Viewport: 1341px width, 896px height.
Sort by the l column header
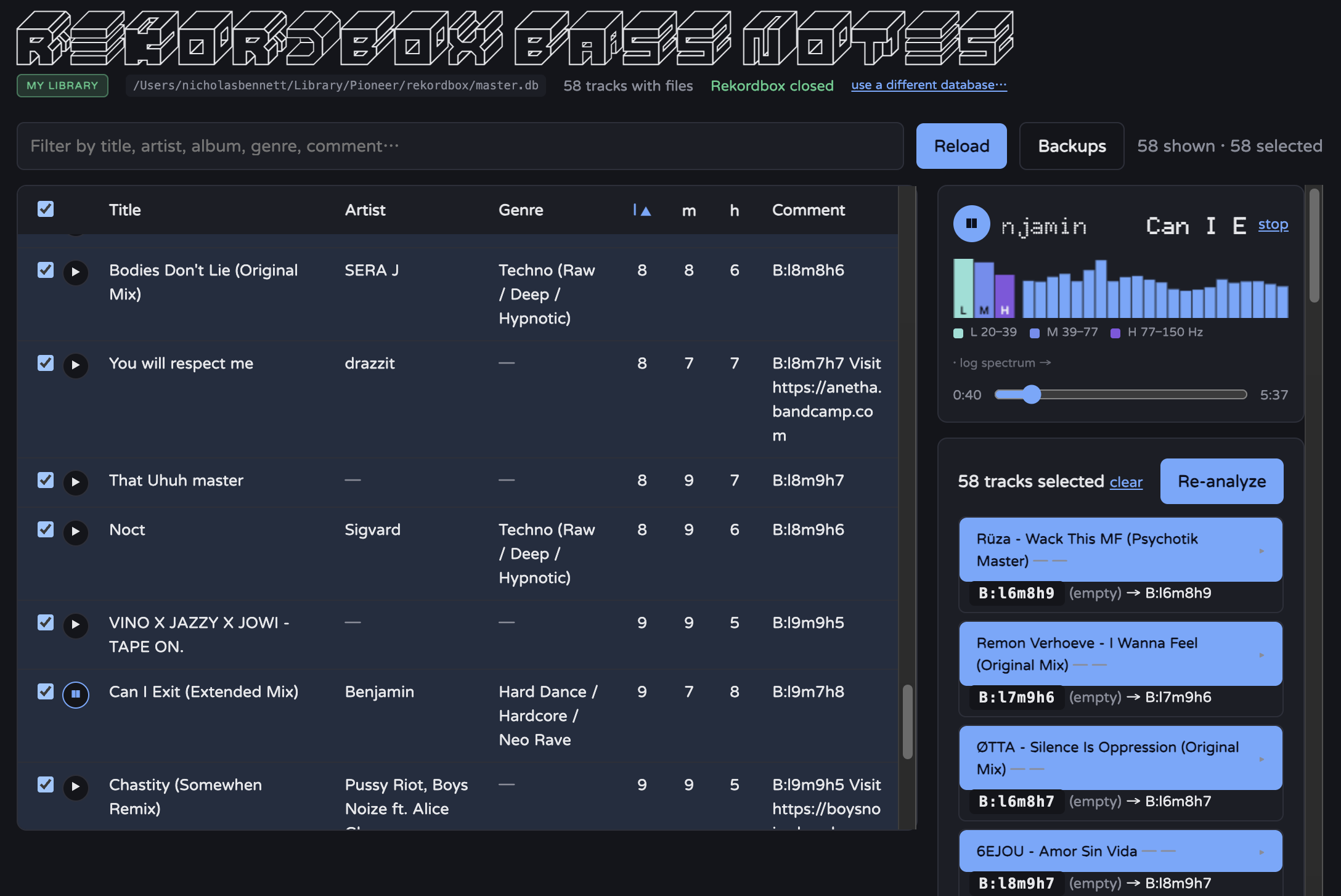tap(642, 210)
